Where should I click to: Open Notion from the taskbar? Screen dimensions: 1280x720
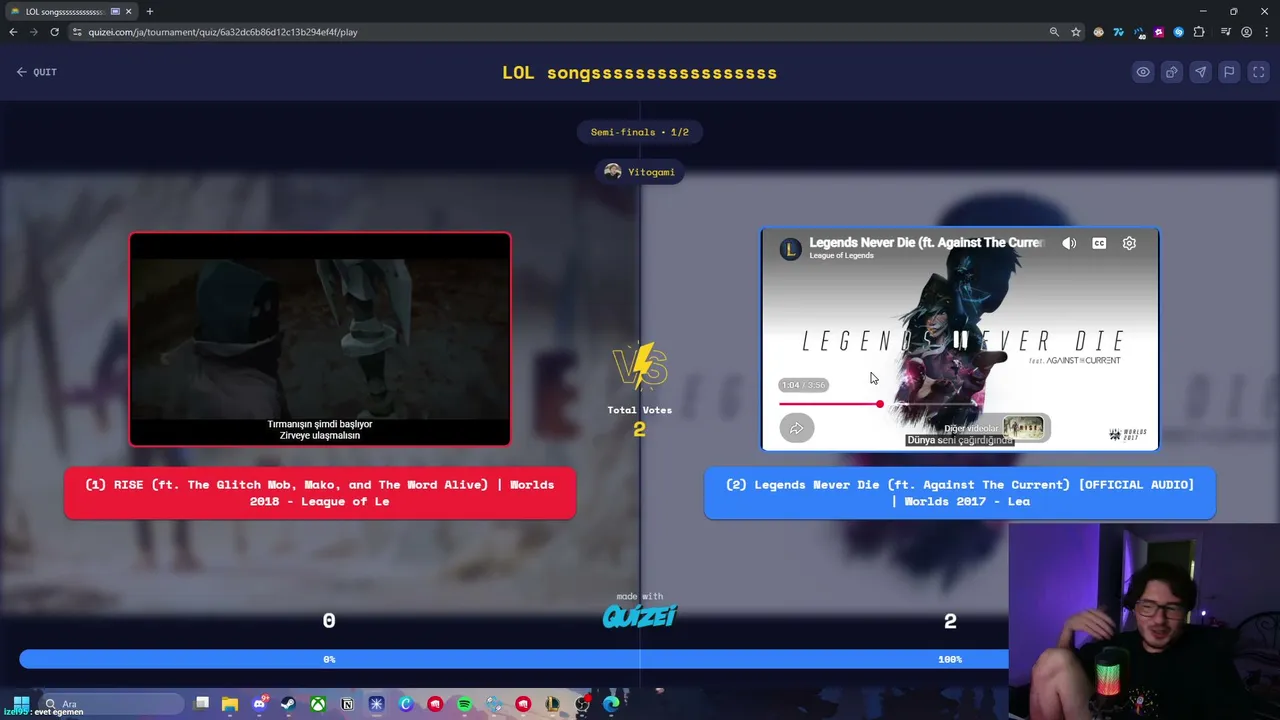pyautogui.click(x=347, y=704)
